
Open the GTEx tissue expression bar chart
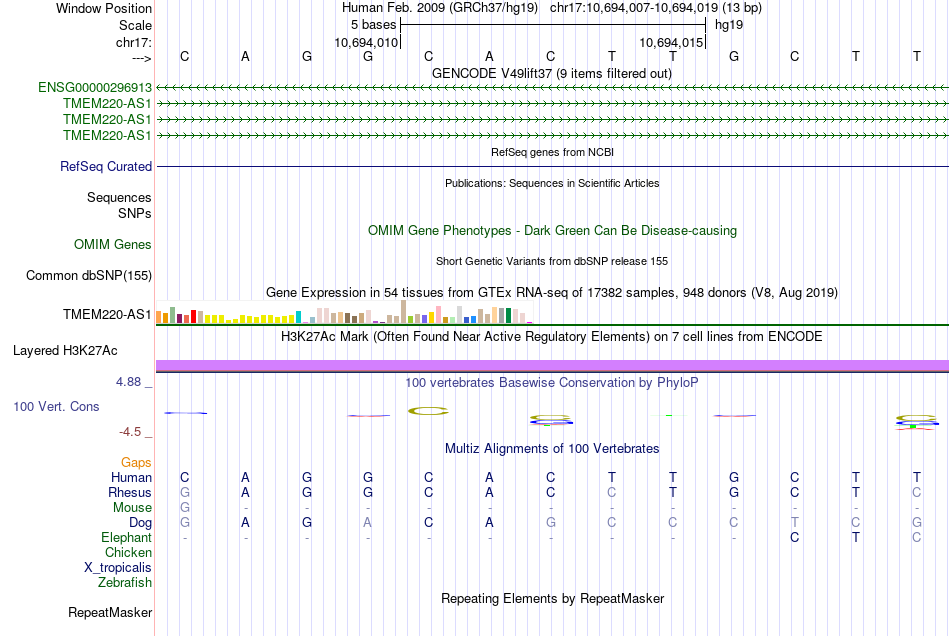click(344, 313)
